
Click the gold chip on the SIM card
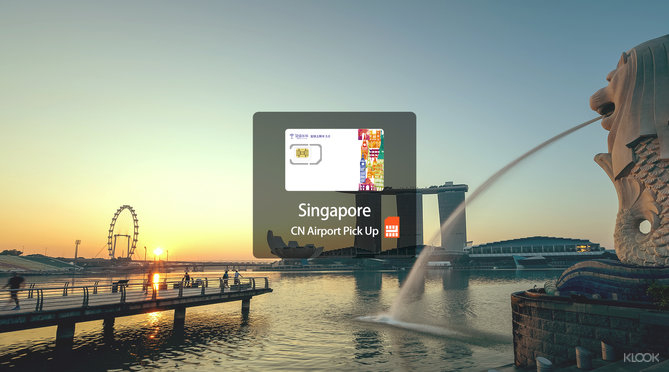pos(302,153)
